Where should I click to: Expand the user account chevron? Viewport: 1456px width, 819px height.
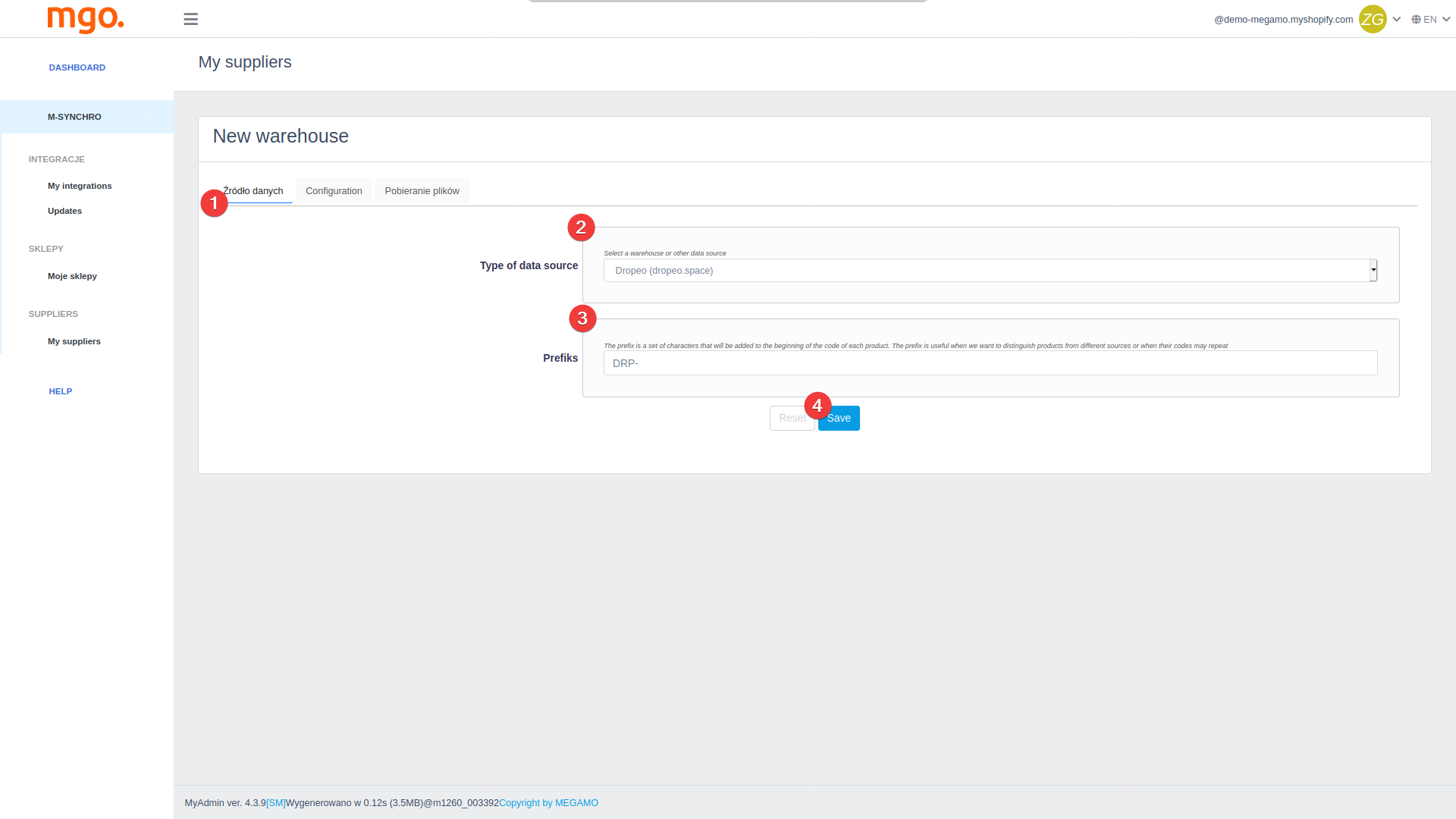tap(1397, 20)
